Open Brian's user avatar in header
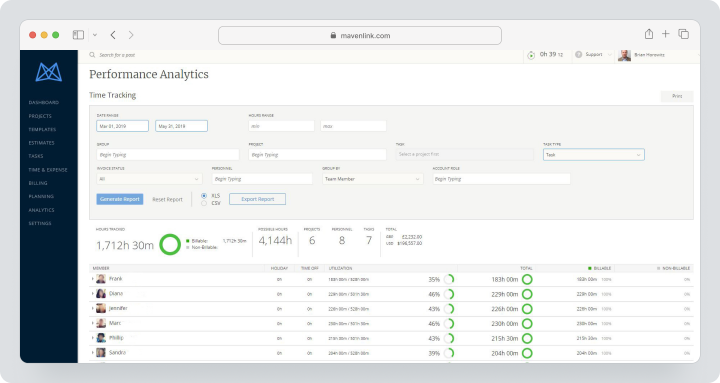The width and height of the screenshot is (720, 383). point(624,55)
